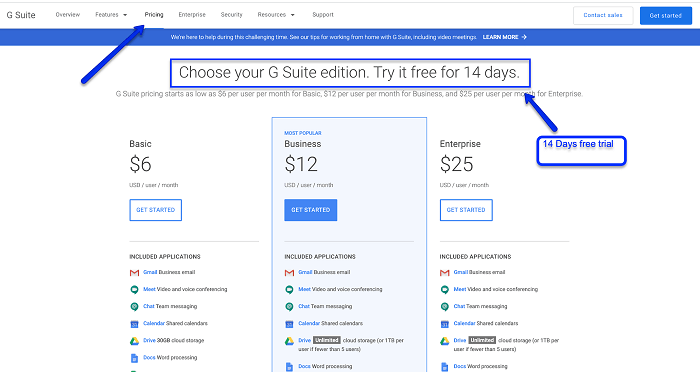Click the Docs icon in Basic plan
700x372 pixels.
(x=134, y=358)
